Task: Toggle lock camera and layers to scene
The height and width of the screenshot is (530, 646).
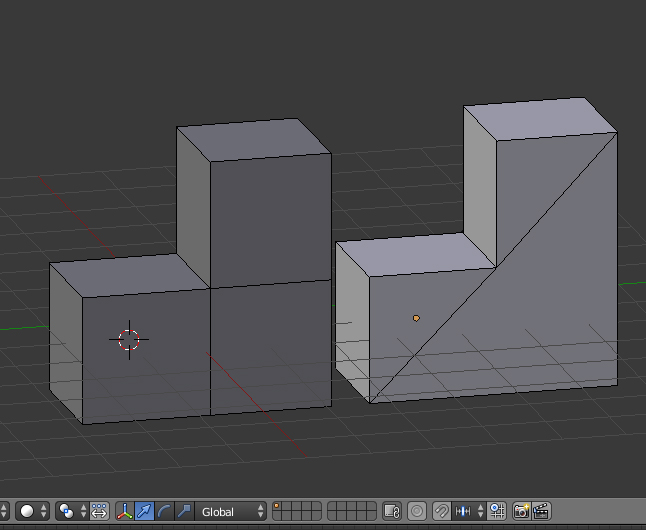Action: (392, 511)
